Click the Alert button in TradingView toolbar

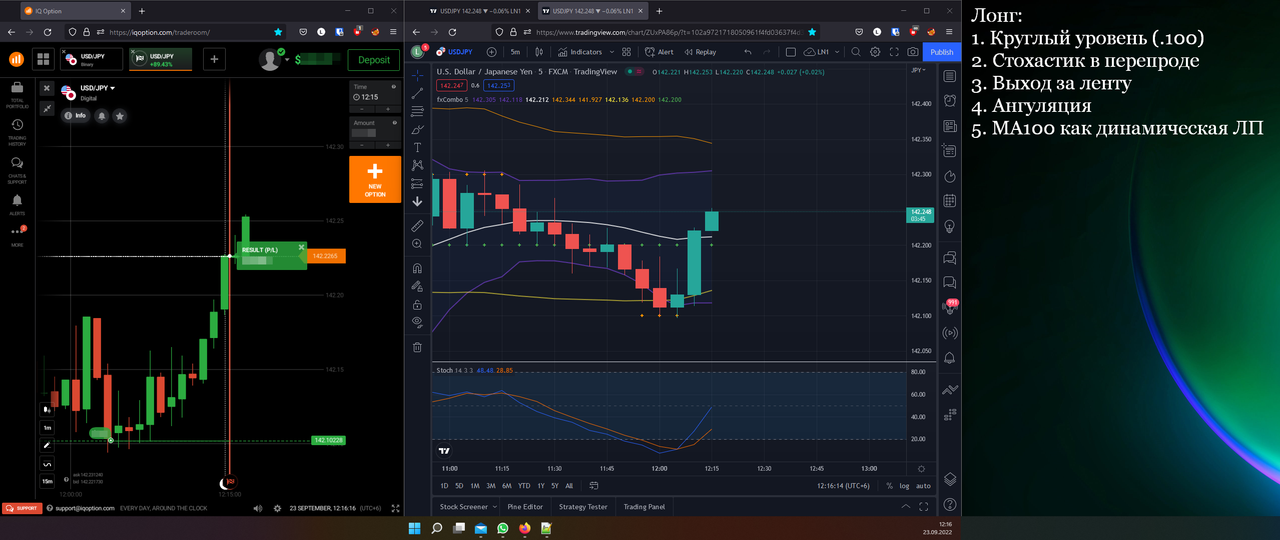(660, 52)
